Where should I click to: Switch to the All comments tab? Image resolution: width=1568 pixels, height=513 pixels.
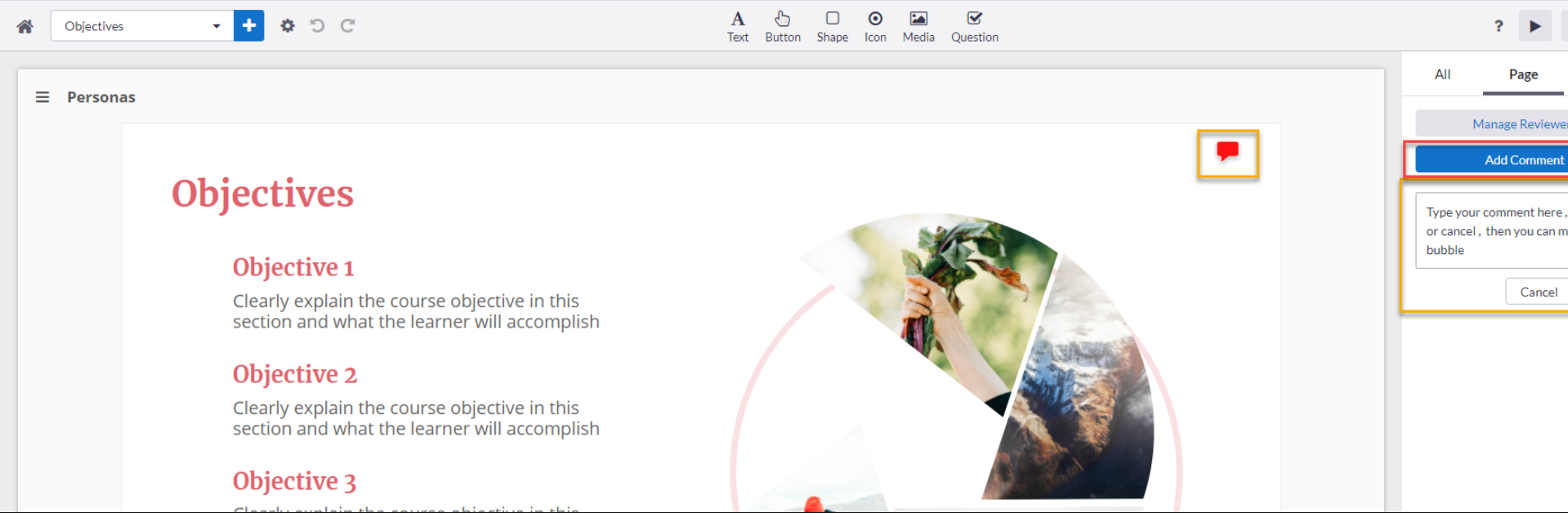point(1442,74)
